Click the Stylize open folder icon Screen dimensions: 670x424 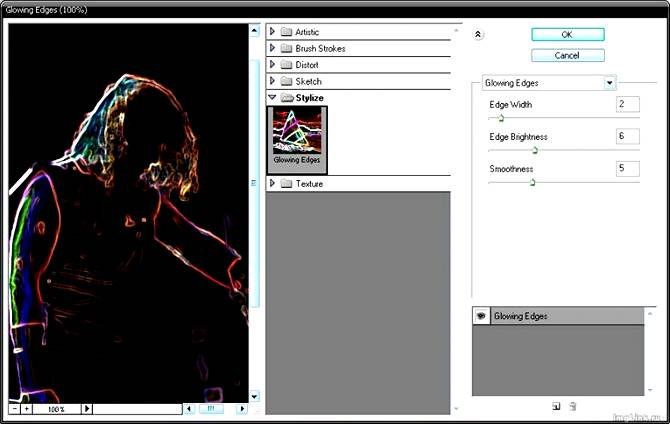287,97
